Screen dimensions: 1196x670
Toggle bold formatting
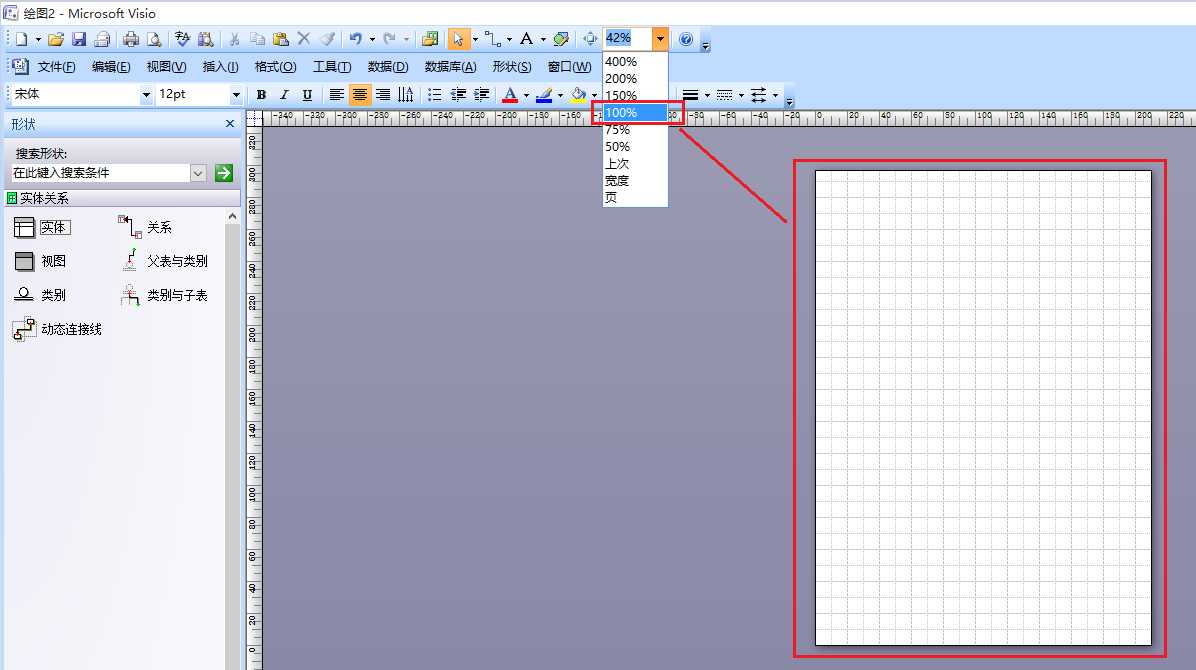(x=262, y=95)
